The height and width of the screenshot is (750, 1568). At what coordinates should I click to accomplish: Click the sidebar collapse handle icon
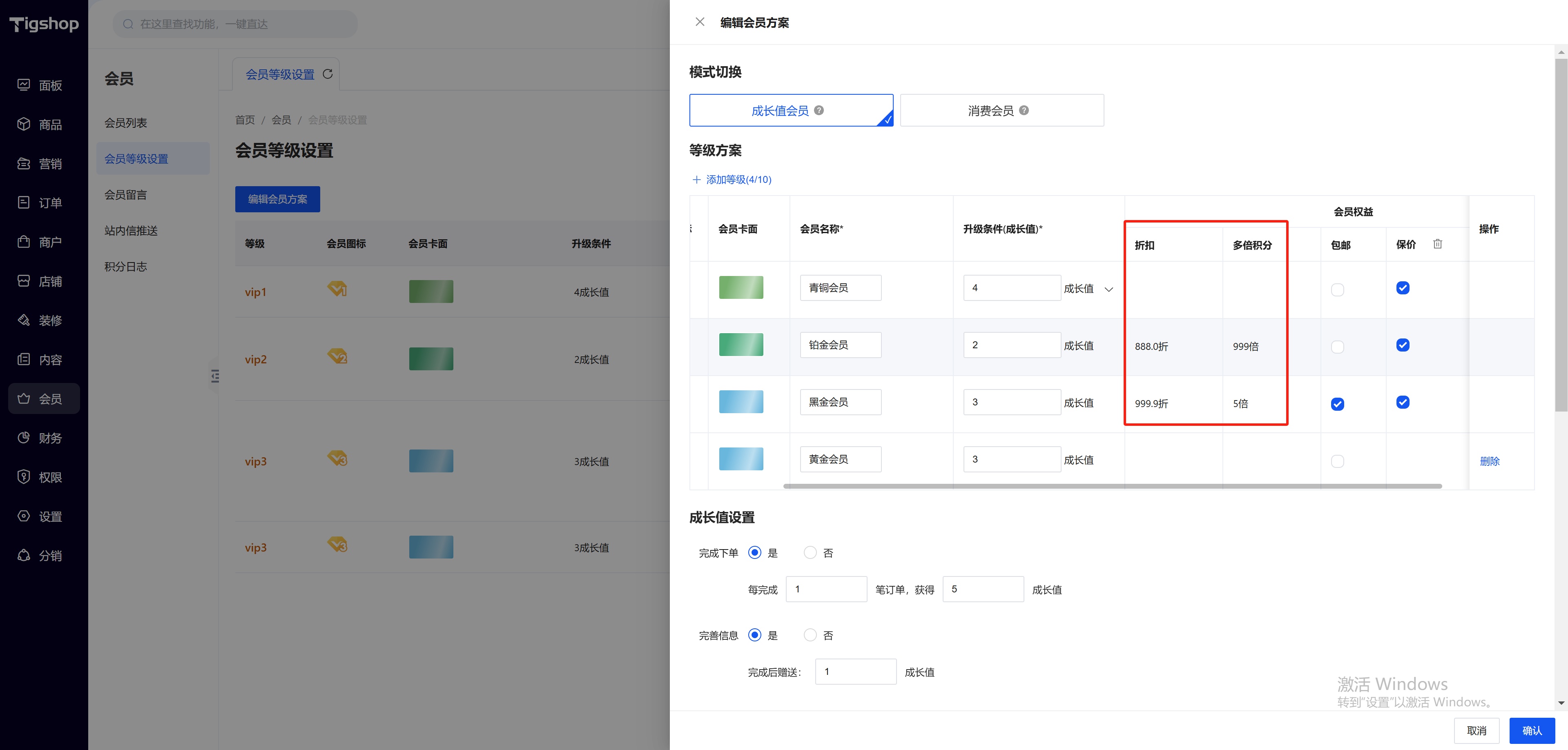[x=214, y=376]
